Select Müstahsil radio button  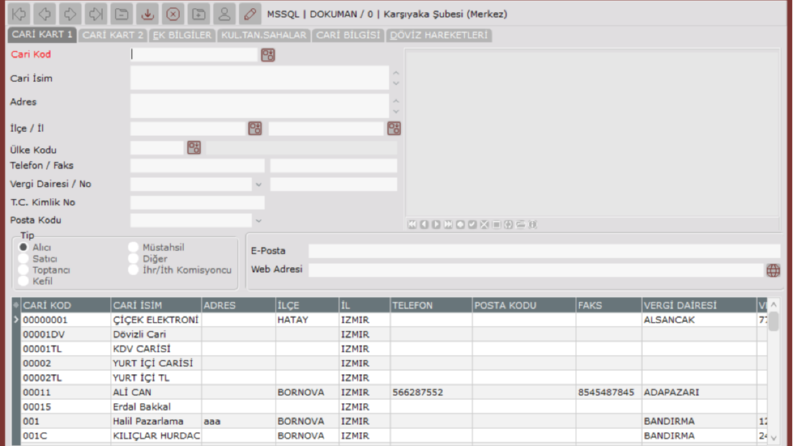pos(133,247)
